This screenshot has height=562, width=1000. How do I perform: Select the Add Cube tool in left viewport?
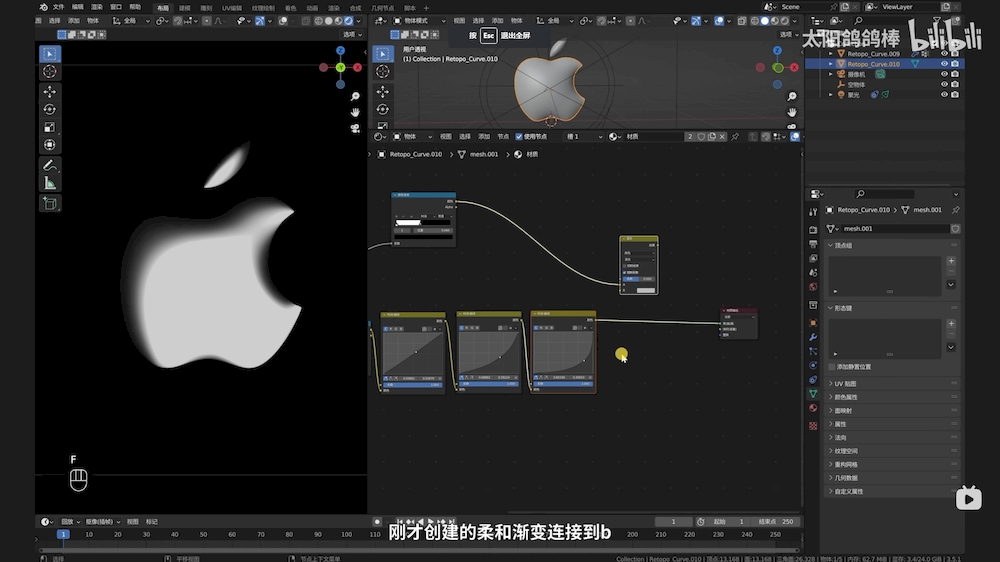click(50, 203)
